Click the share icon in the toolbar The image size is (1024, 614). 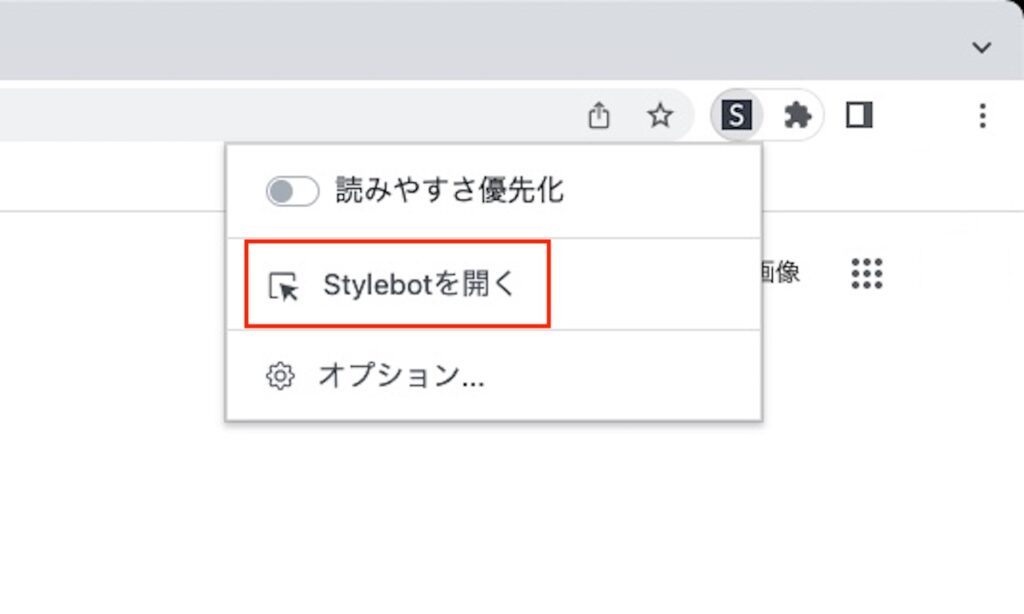pyautogui.click(x=599, y=115)
